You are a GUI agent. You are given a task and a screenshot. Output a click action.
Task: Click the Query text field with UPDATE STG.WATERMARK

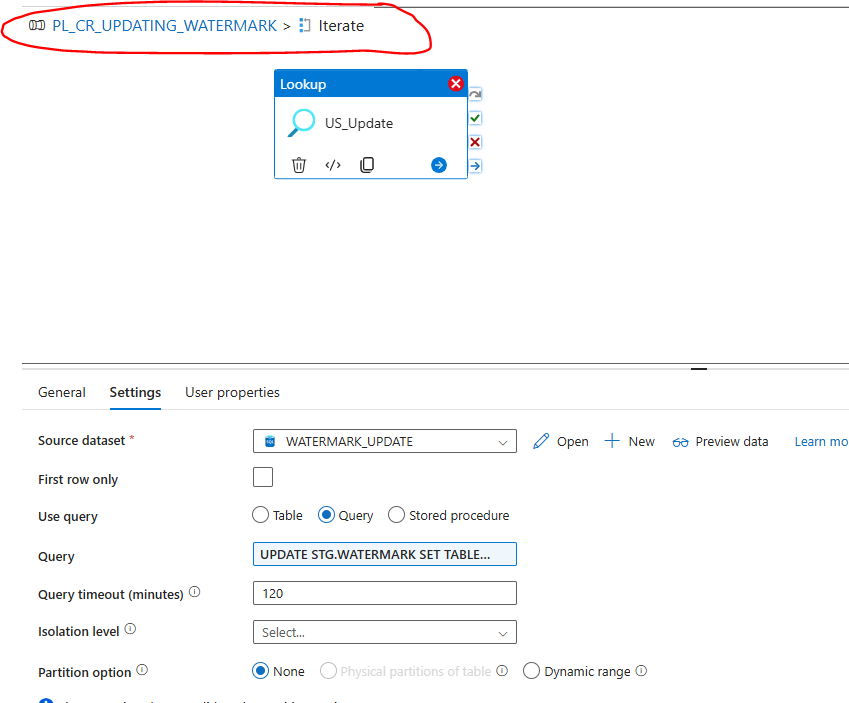[384, 554]
